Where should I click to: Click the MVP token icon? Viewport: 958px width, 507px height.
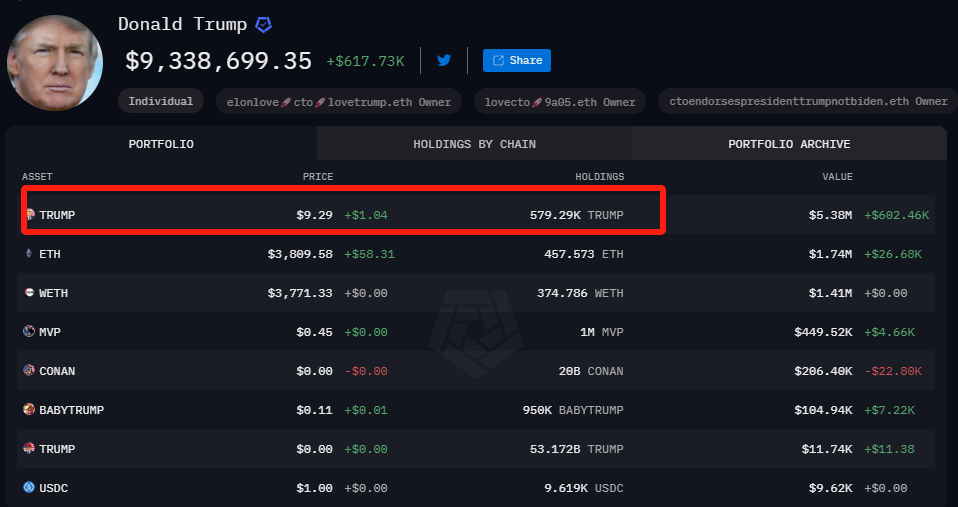point(29,332)
